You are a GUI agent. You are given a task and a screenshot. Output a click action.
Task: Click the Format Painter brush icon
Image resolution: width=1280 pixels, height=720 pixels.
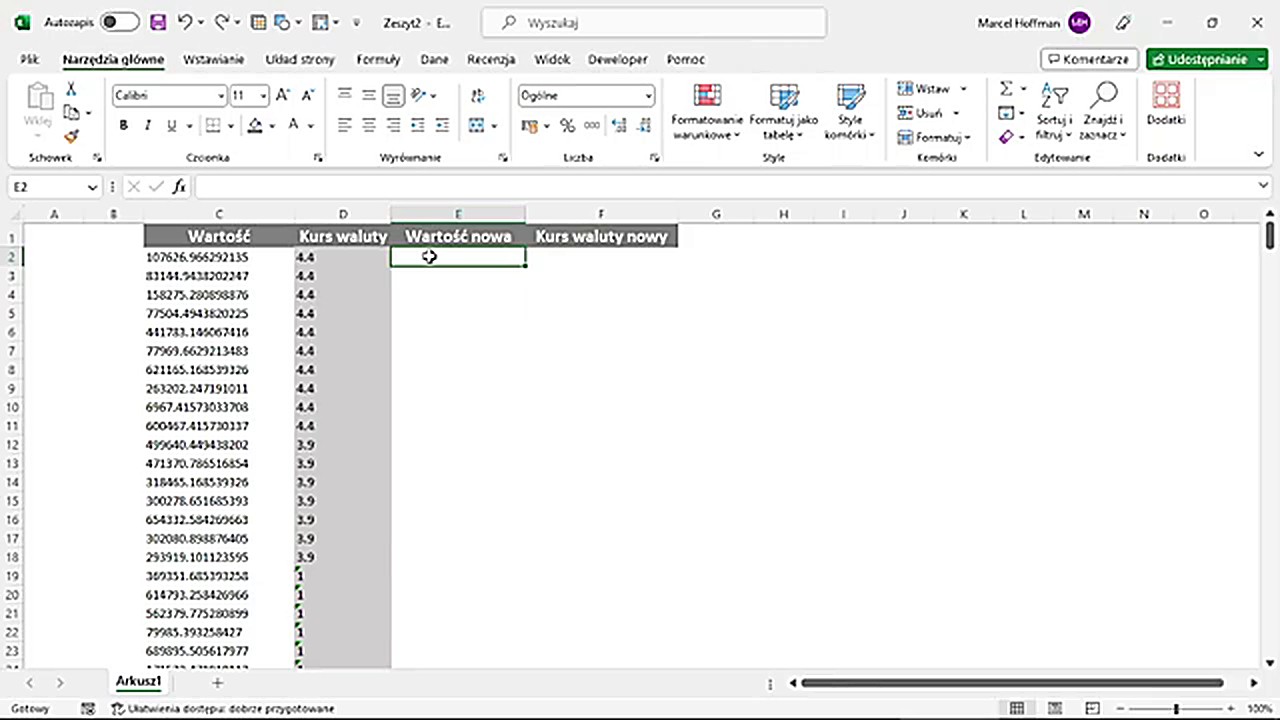(71, 136)
